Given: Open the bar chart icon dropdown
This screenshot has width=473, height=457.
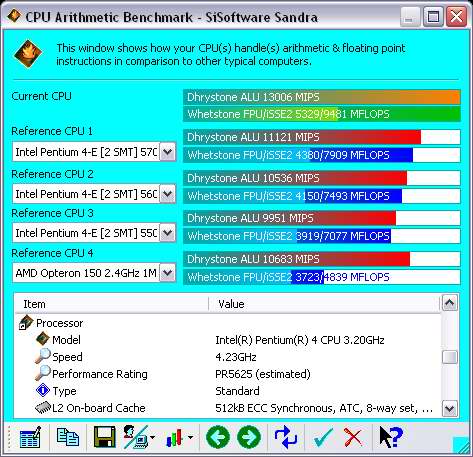Looking at the screenshot, I should pos(190,437).
